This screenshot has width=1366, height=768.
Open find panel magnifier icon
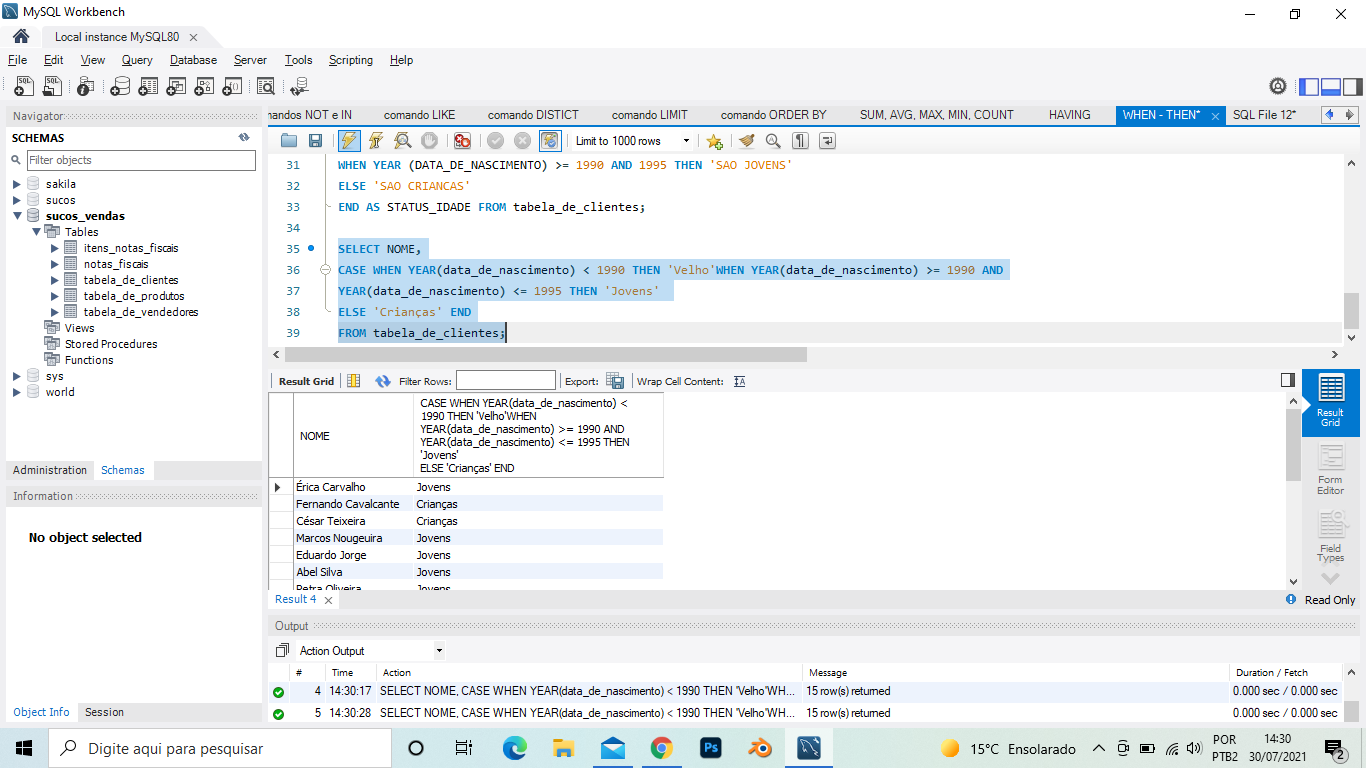tap(773, 141)
